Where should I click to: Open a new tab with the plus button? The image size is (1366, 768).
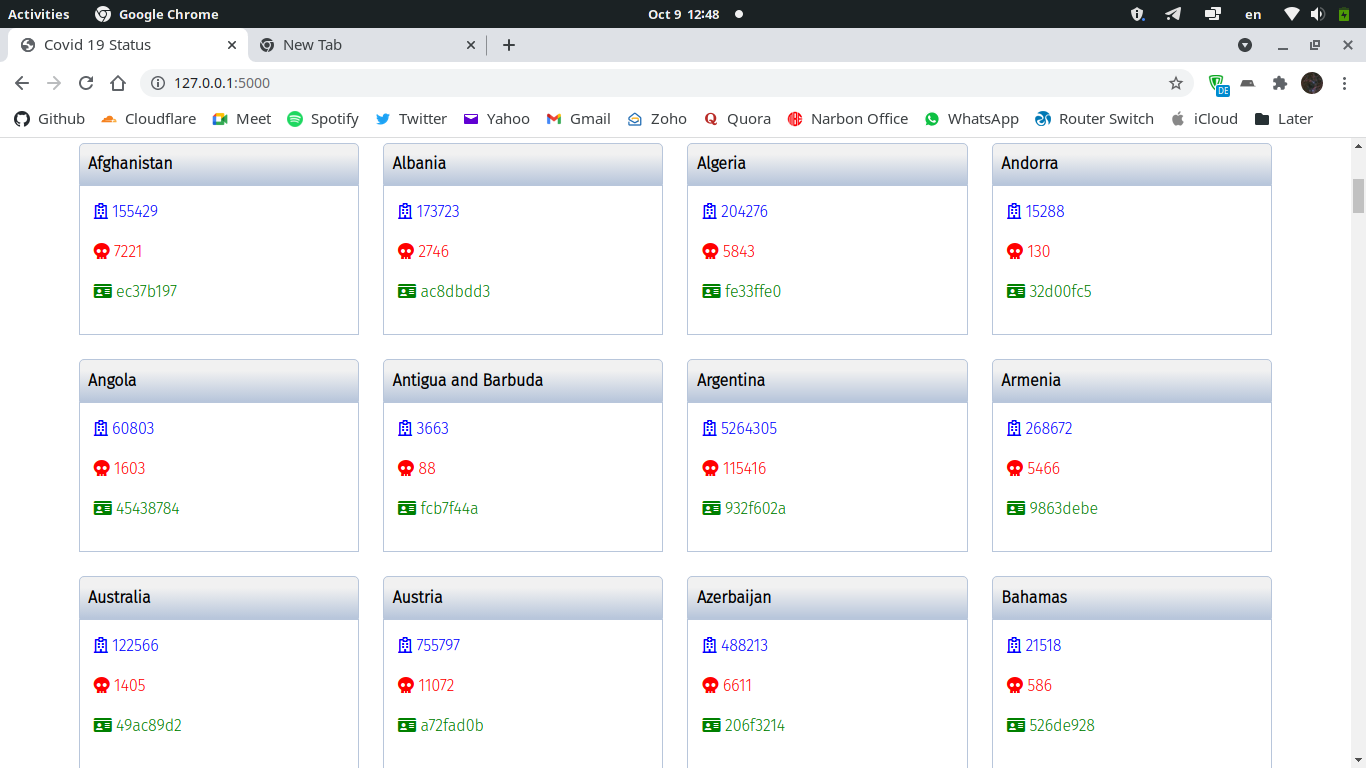tap(509, 45)
